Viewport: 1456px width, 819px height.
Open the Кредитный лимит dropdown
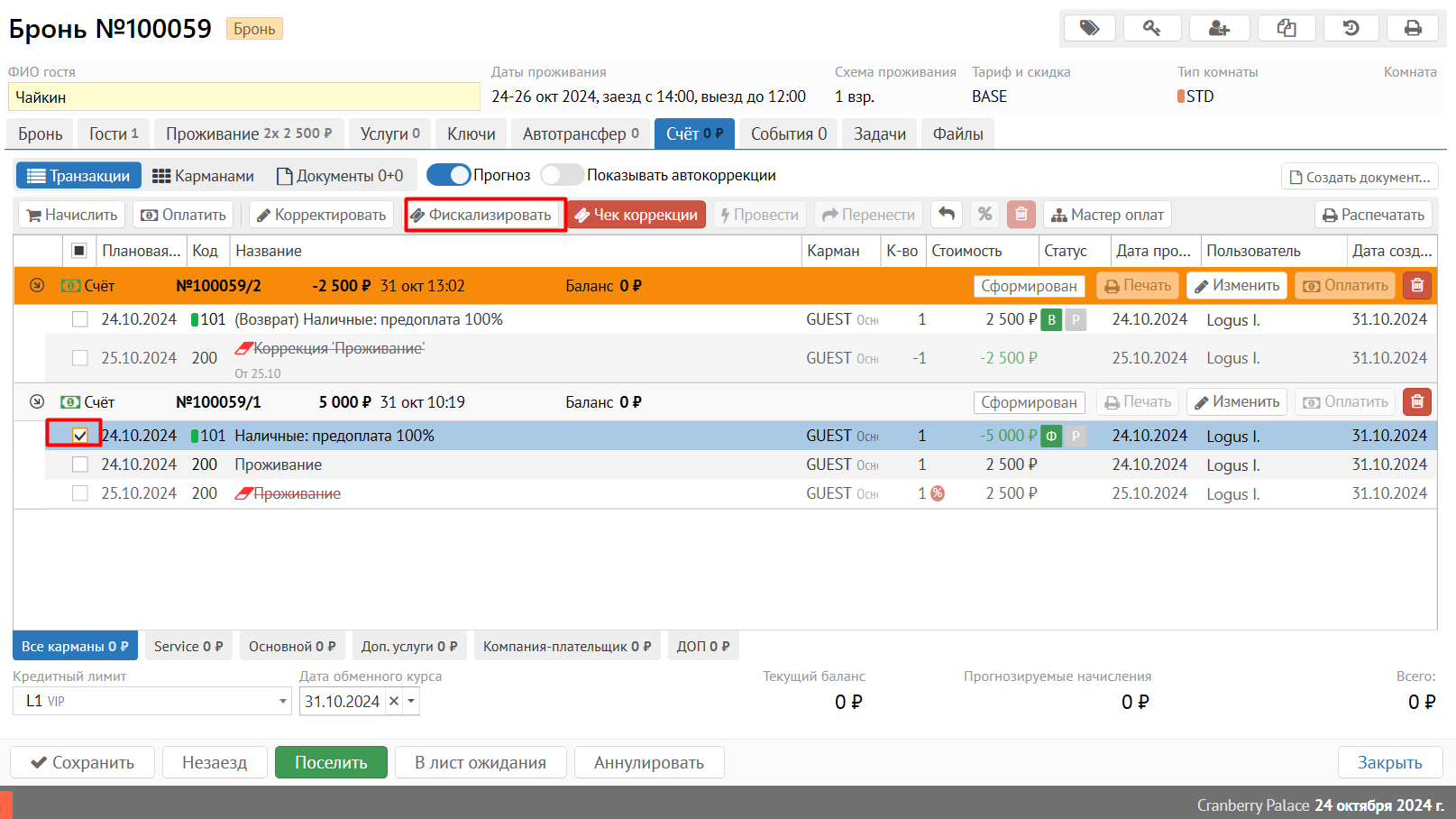[283, 701]
